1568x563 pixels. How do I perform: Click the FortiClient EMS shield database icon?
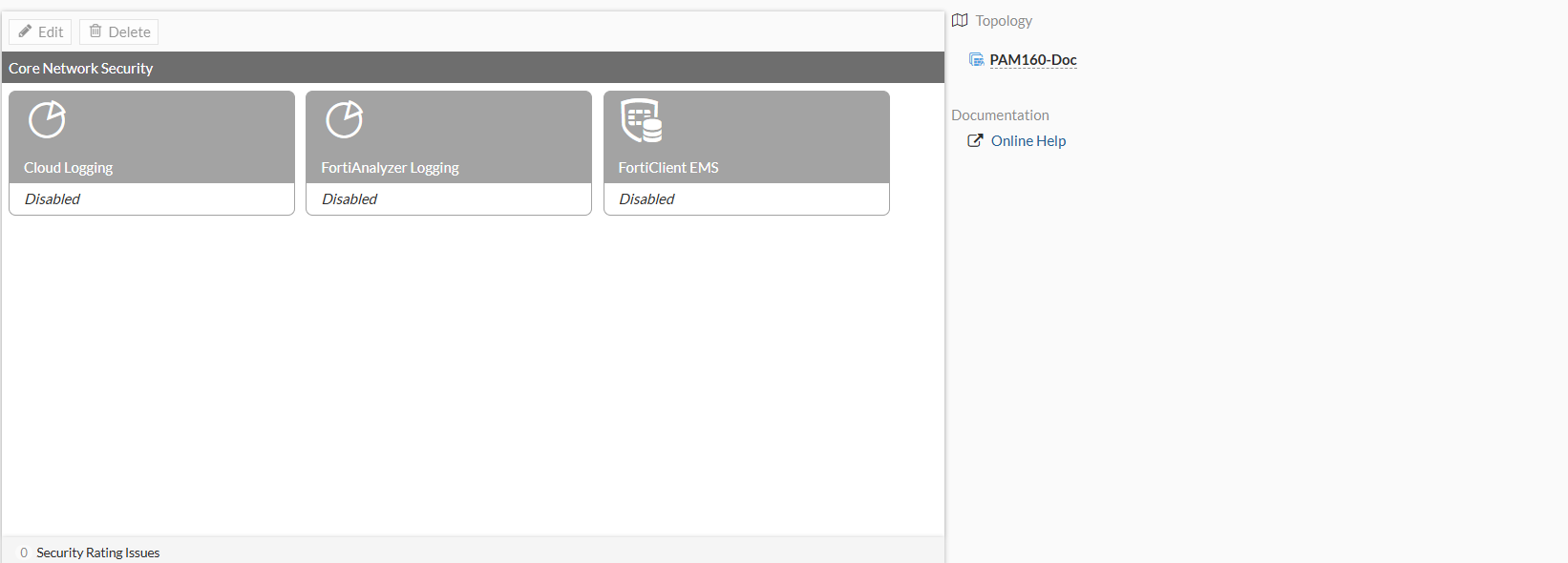(642, 120)
